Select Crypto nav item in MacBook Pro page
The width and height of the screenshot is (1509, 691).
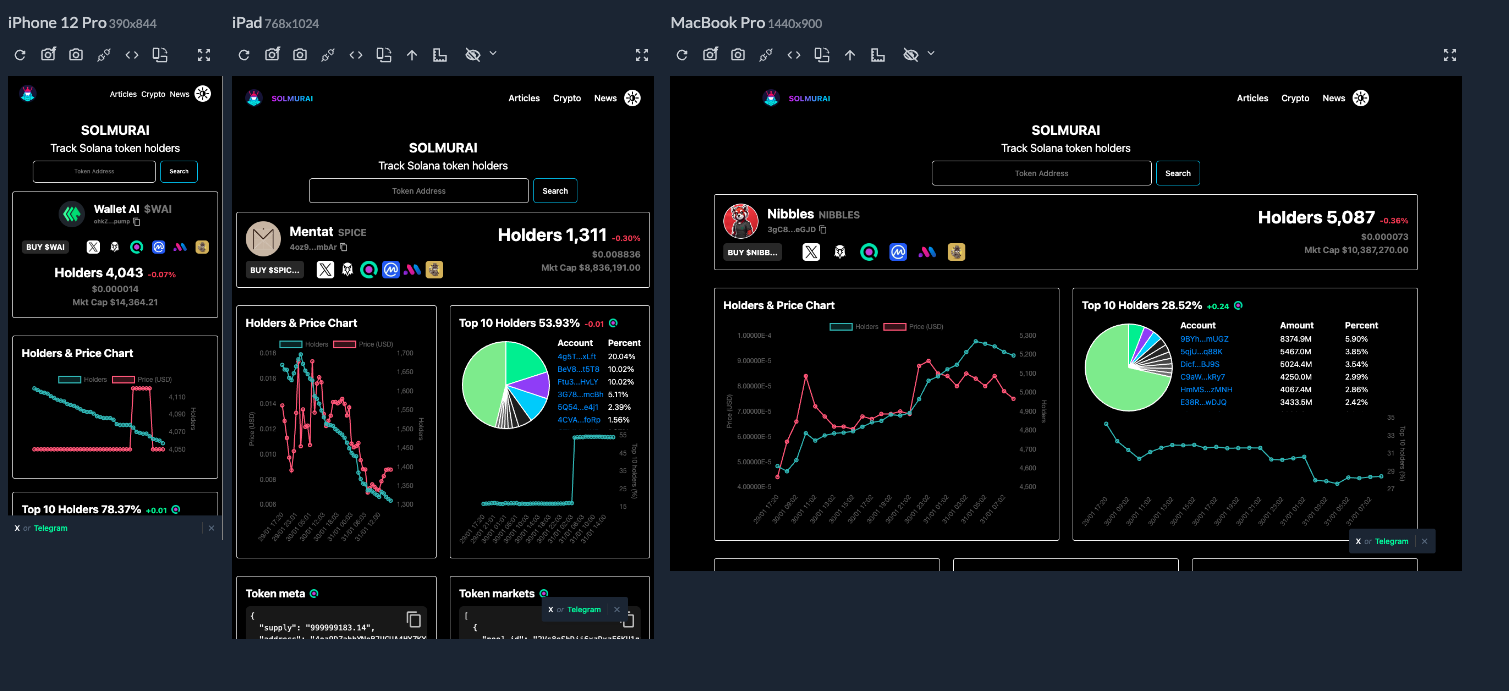pyautogui.click(x=1295, y=98)
